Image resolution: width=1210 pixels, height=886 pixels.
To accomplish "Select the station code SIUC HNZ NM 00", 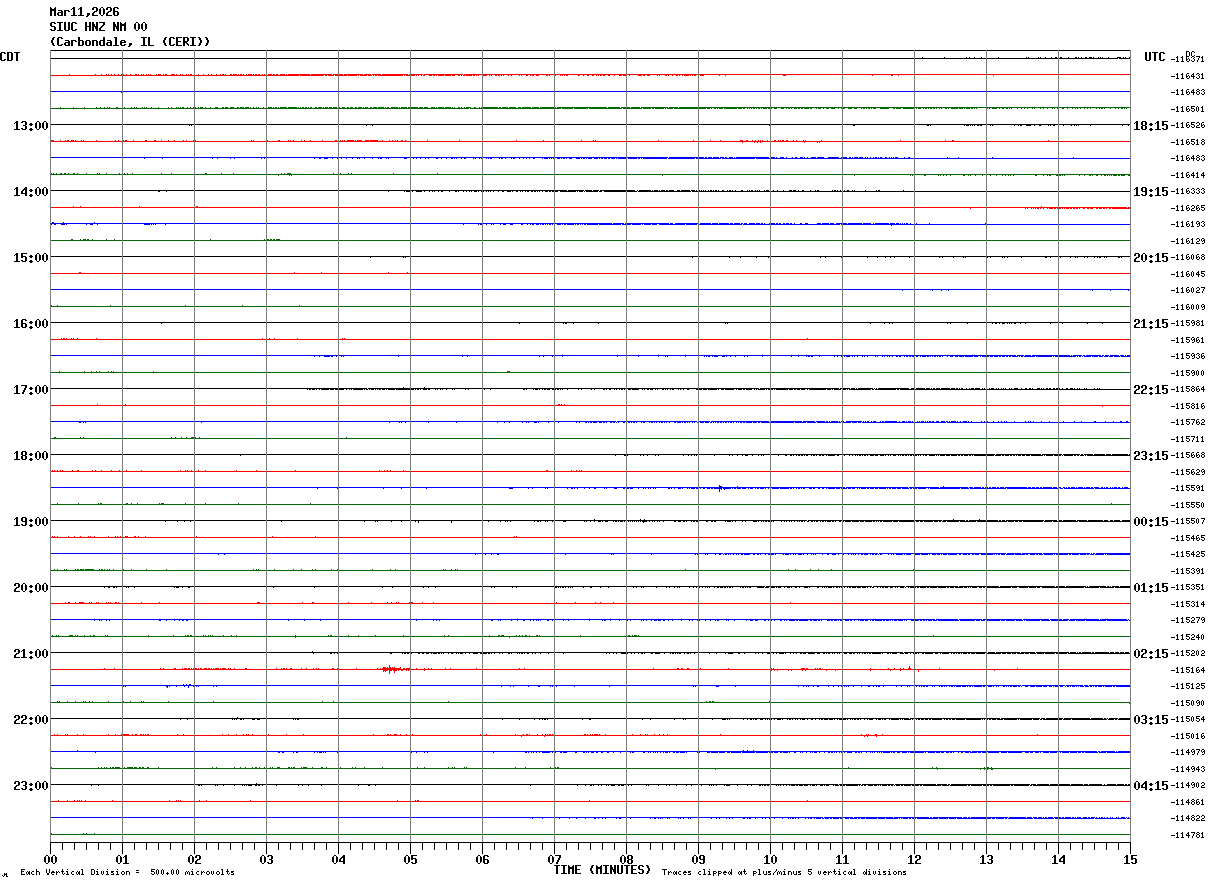I will coord(98,27).
